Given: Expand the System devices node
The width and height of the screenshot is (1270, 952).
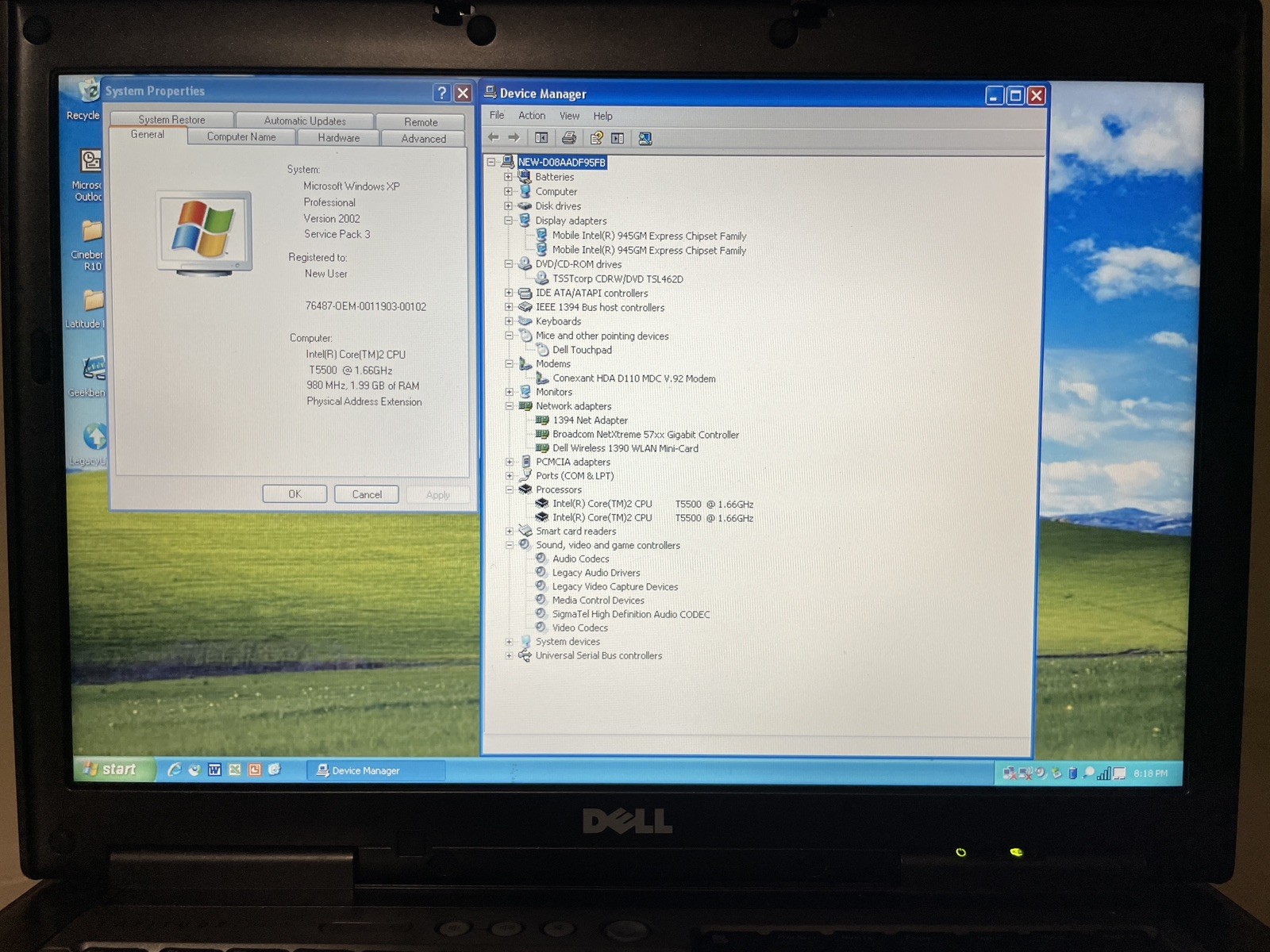Looking at the screenshot, I should pos(509,642).
